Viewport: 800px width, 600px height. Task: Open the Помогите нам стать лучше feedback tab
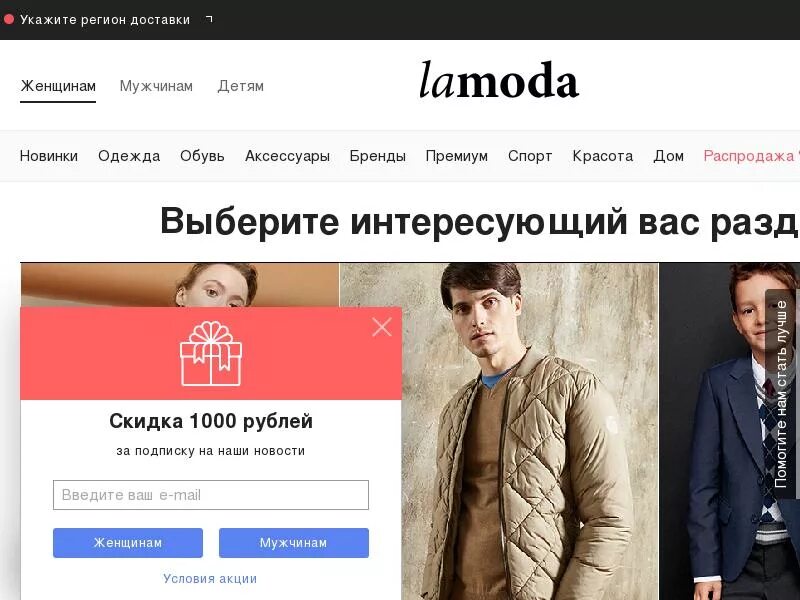781,394
